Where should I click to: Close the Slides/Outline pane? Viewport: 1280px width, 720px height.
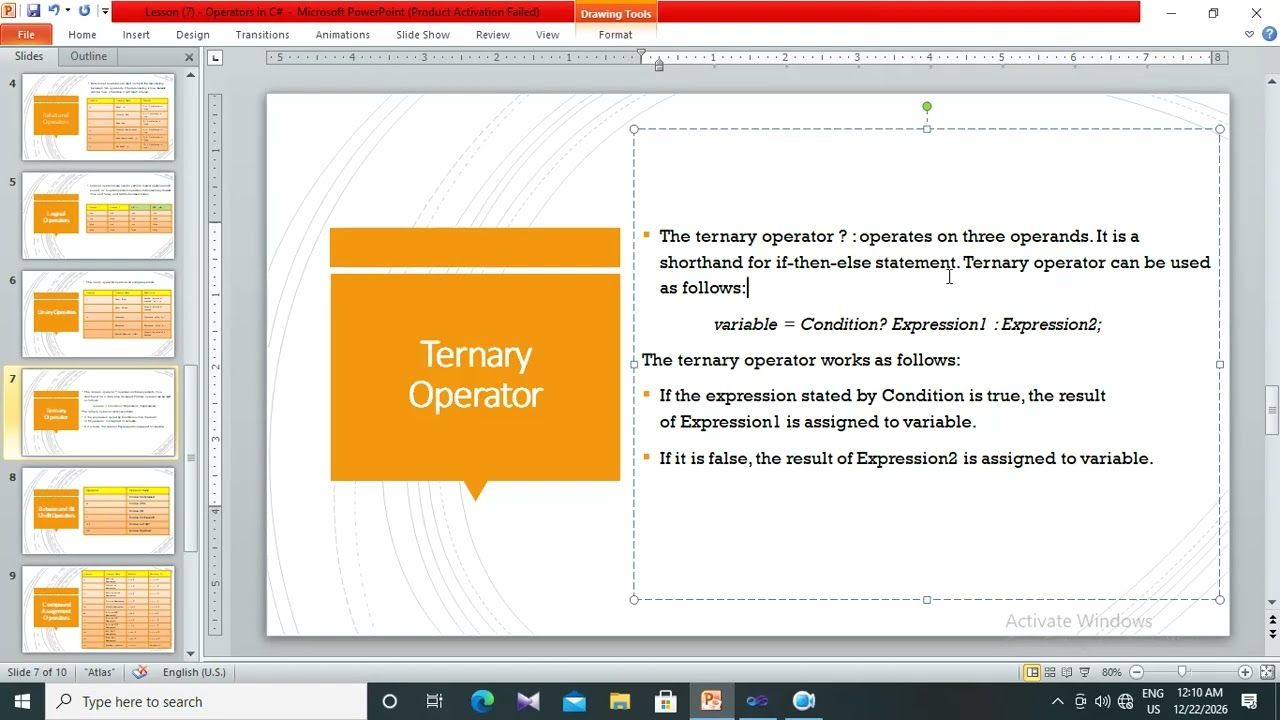click(x=189, y=57)
